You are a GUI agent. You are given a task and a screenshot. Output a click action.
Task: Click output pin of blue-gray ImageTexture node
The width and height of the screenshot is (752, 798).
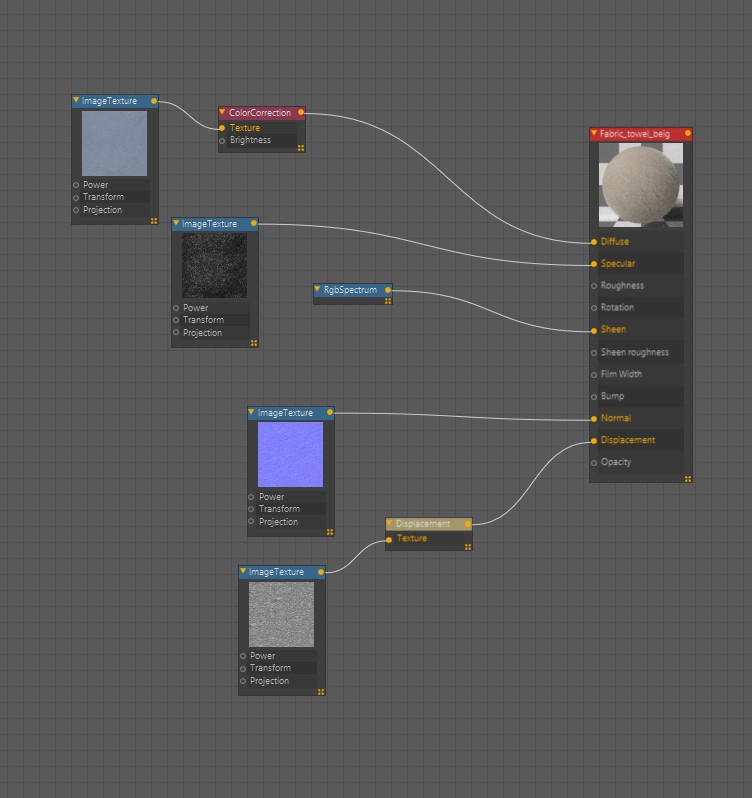click(x=154, y=101)
